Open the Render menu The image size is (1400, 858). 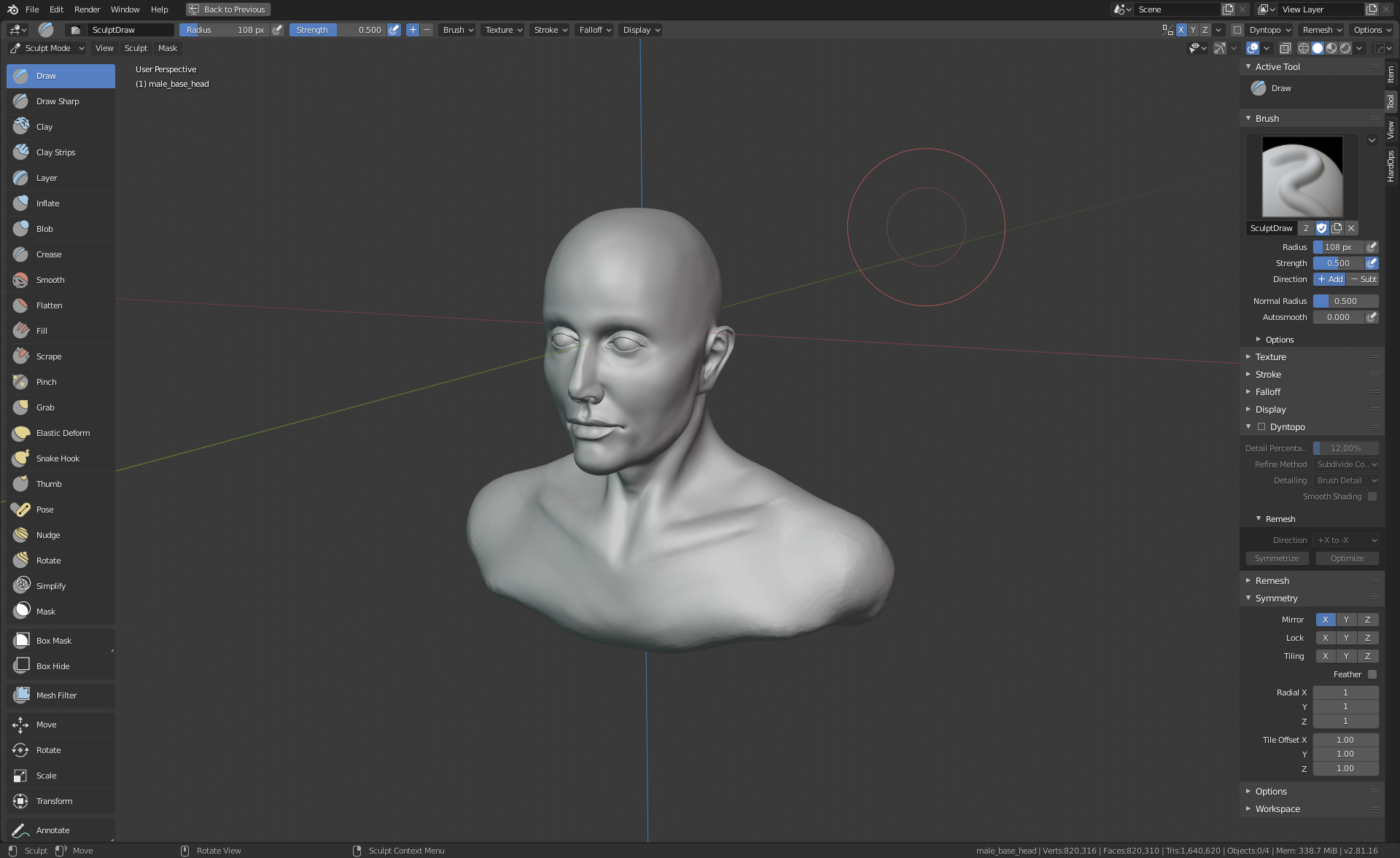87,9
